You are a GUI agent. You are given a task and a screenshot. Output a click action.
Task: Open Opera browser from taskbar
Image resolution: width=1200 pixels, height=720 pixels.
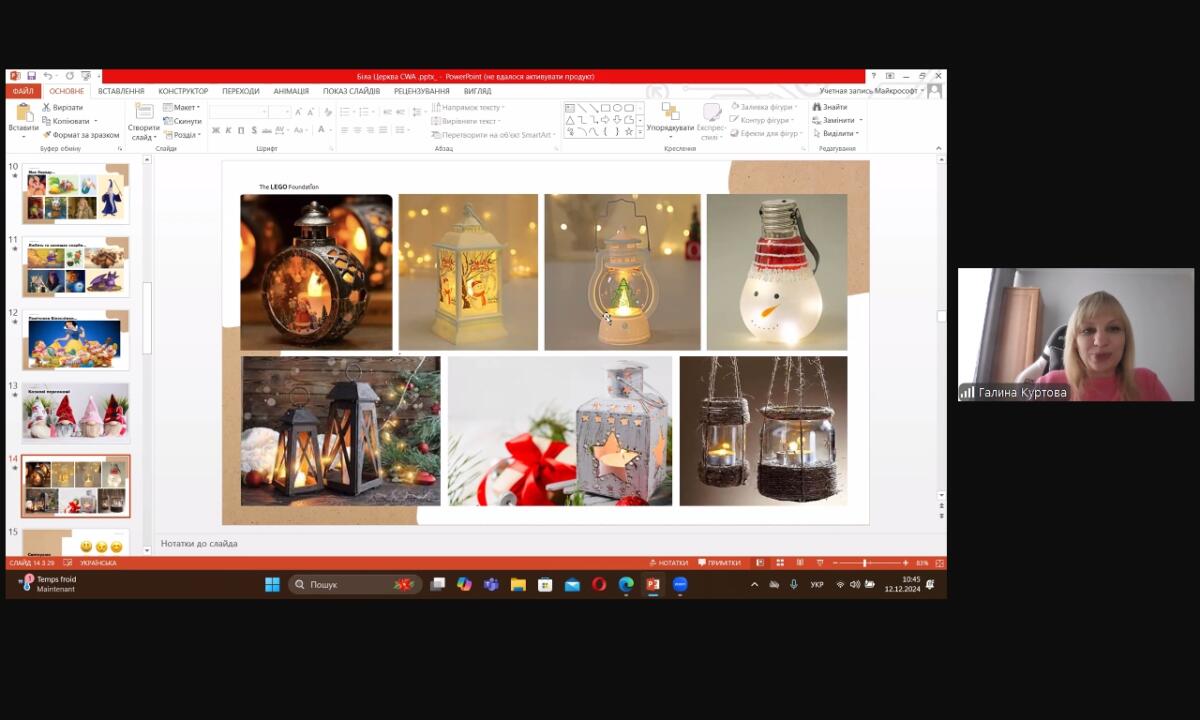click(x=599, y=584)
